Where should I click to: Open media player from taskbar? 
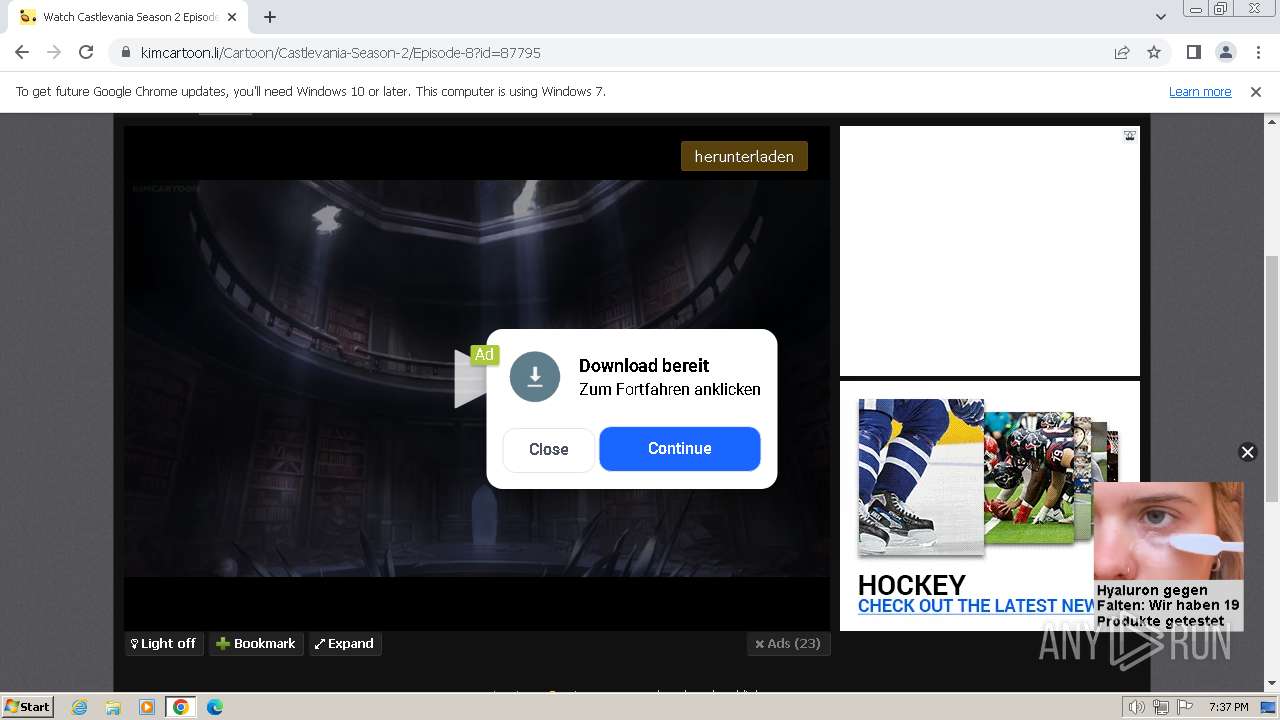pyautogui.click(x=147, y=707)
